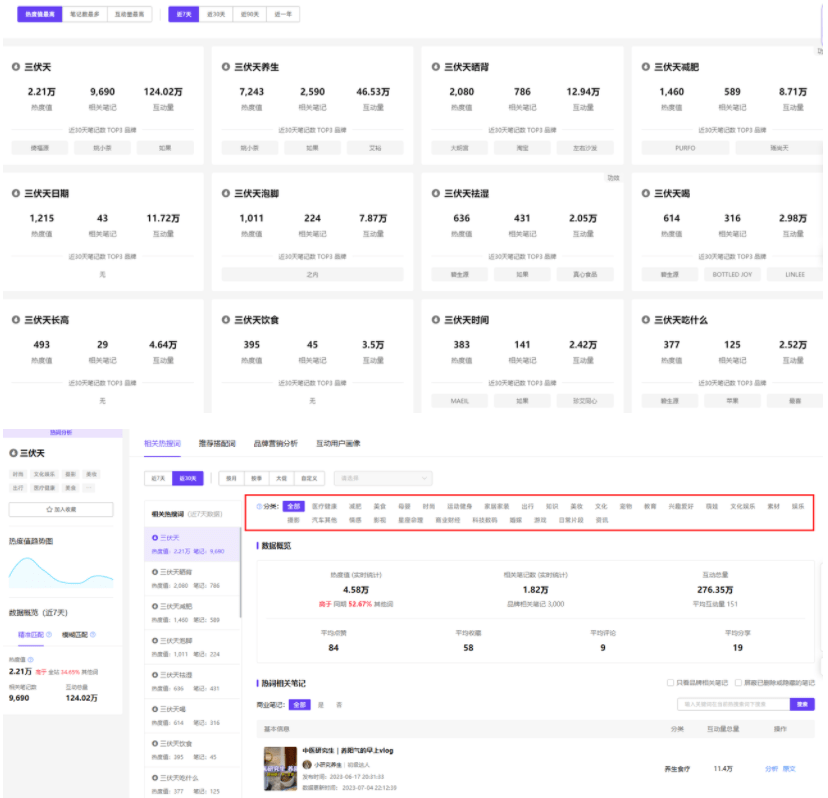Switch to 推荐搭配词 tab

pos(217,444)
